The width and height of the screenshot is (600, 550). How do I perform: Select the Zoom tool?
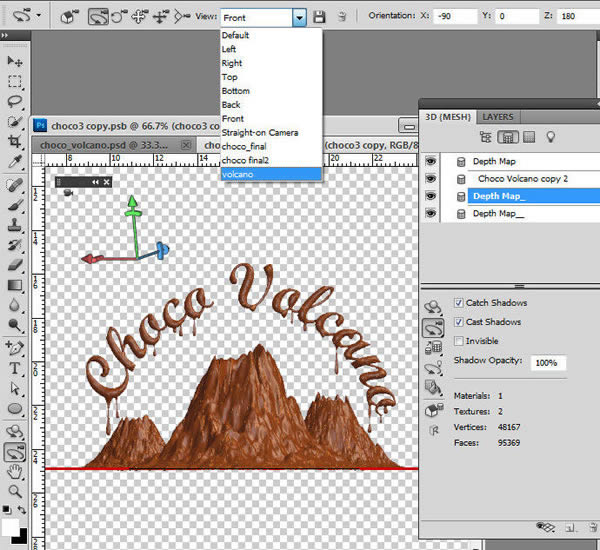tap(15, 491)
